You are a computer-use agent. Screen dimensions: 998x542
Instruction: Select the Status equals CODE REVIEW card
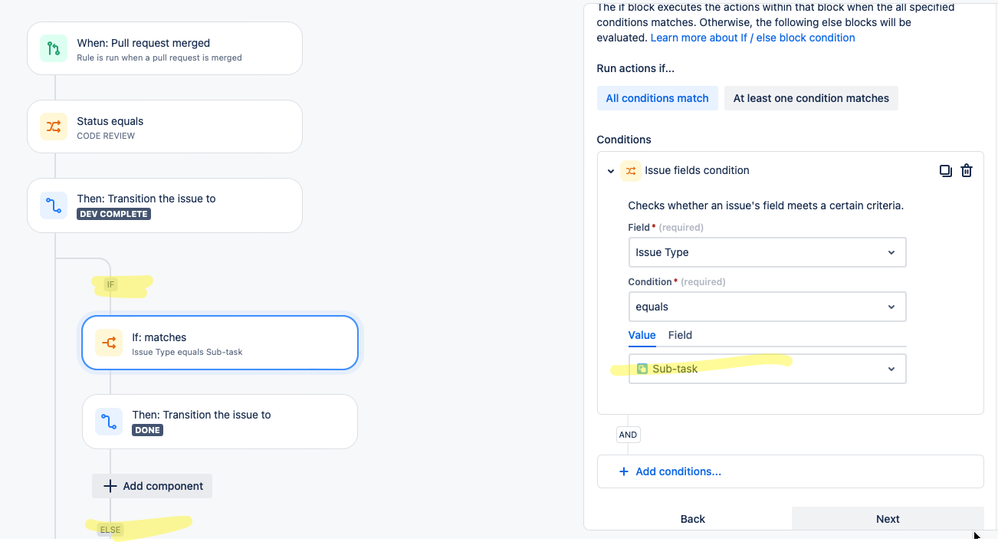165,127
